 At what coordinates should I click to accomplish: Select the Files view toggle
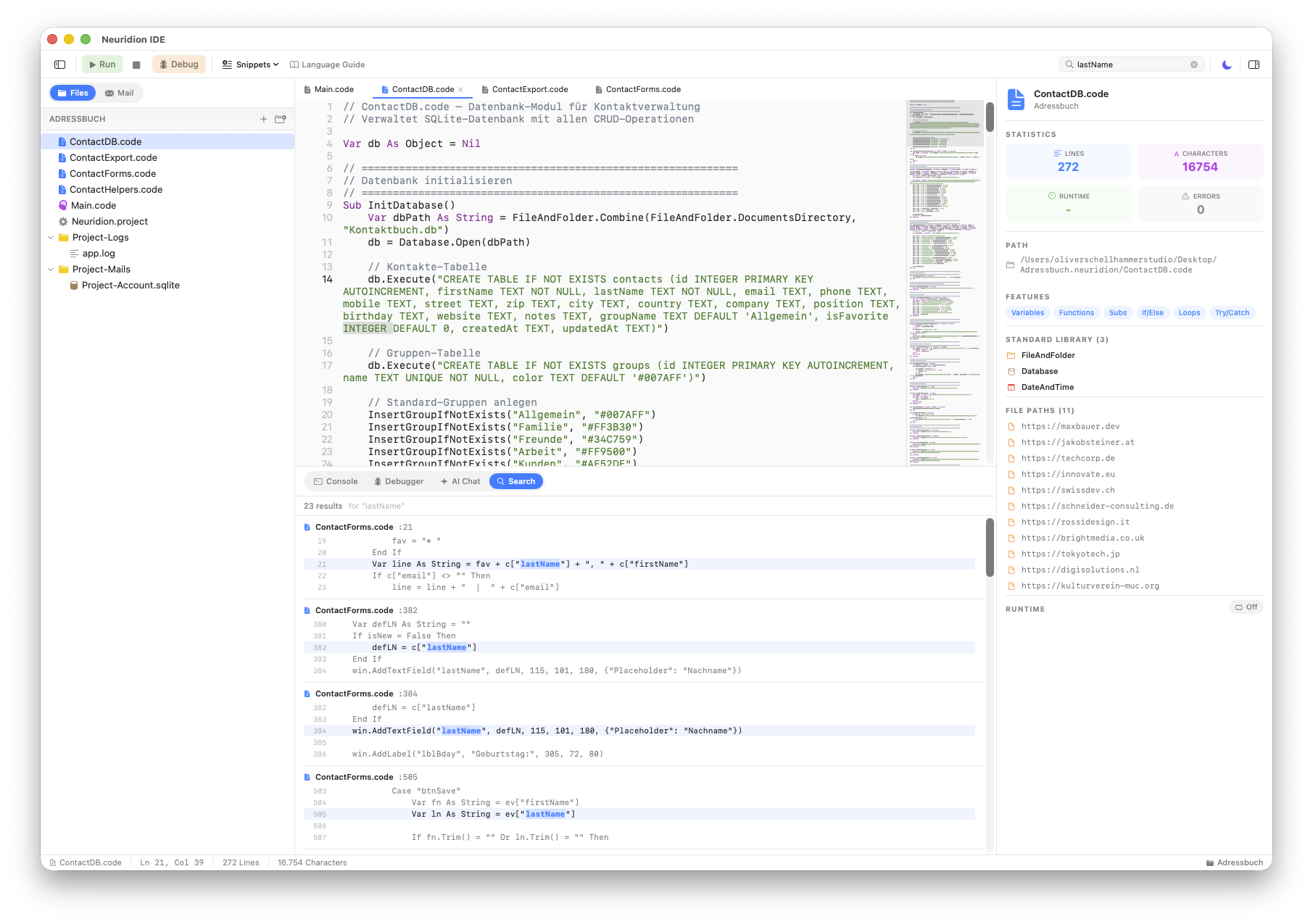(73, 93)
